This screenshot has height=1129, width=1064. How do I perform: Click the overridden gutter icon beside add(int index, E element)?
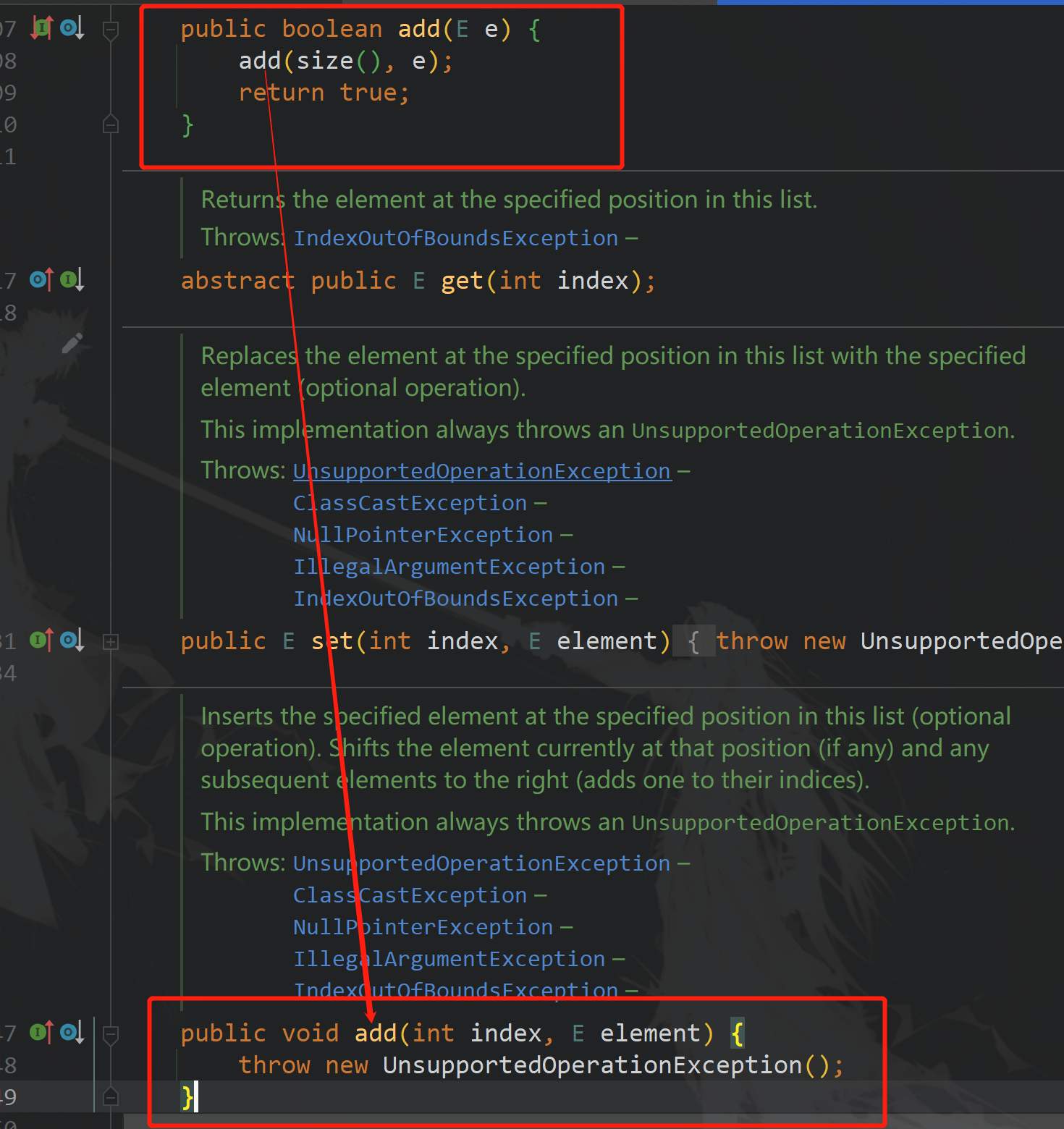[x=72, y=1032]
